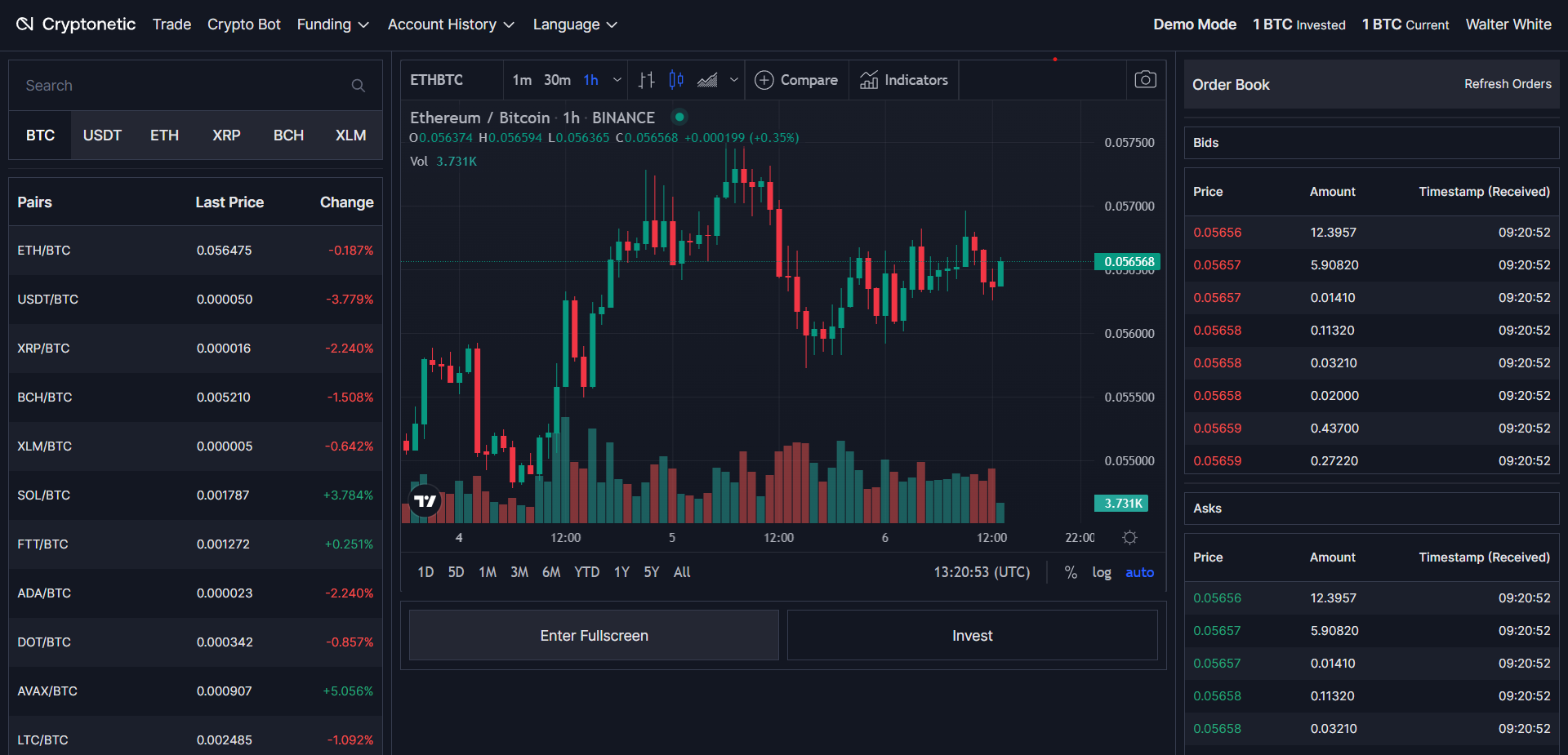The image size is (1568, 755).
Task: Select the SOL/BTC pair row
Action: coord(195,495)
